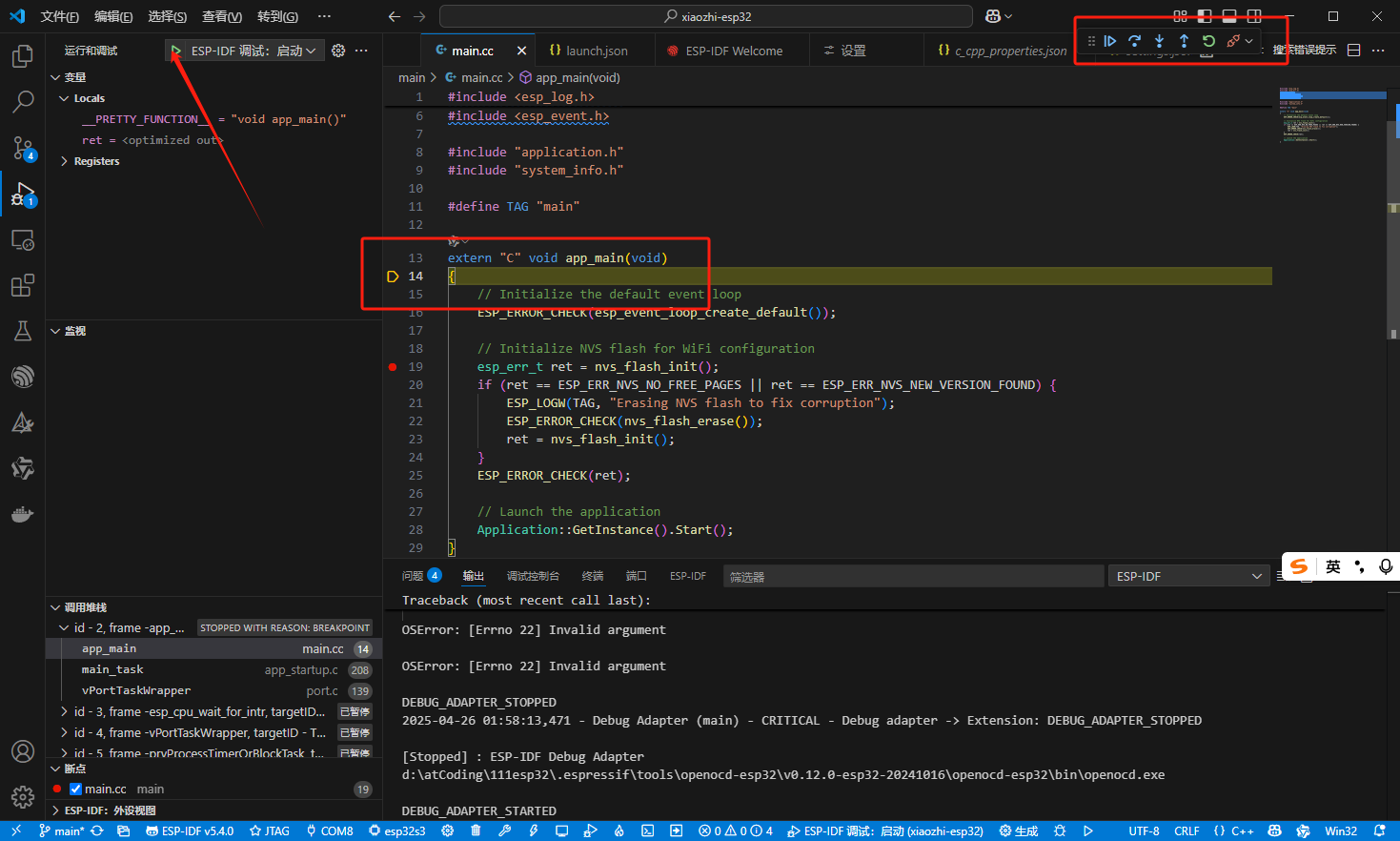Toggle the bottom panel layout button
The width and height of the screenshot is (1400, 841).
pyautogui.click(x=1229, y=16)
